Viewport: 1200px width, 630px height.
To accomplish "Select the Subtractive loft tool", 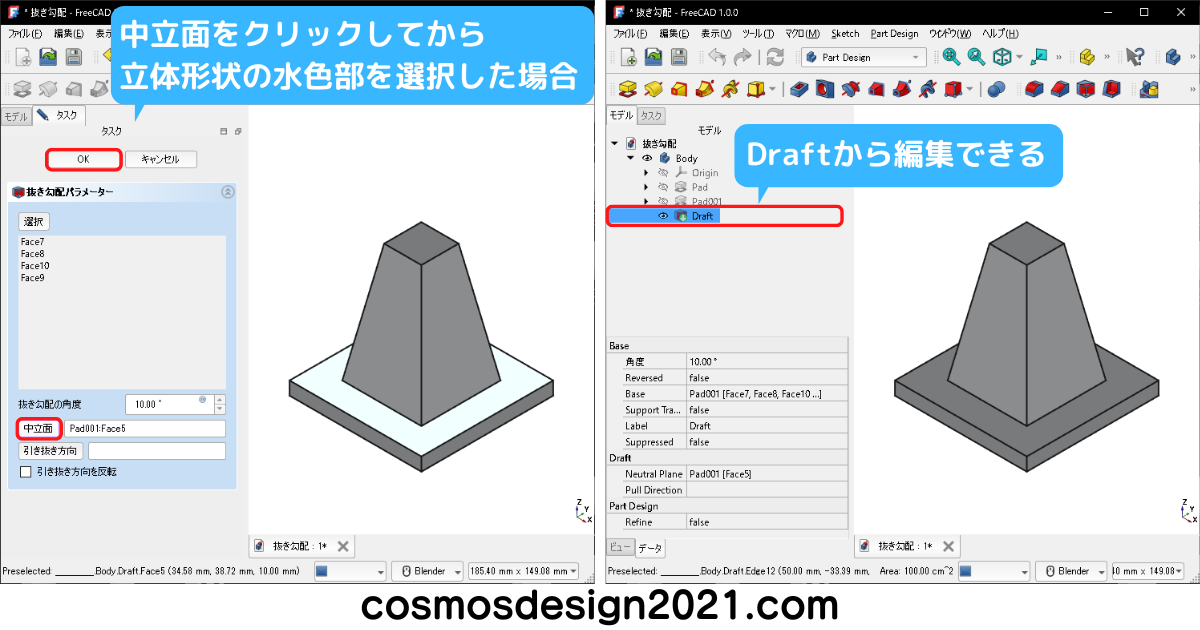I will point(876,90).
